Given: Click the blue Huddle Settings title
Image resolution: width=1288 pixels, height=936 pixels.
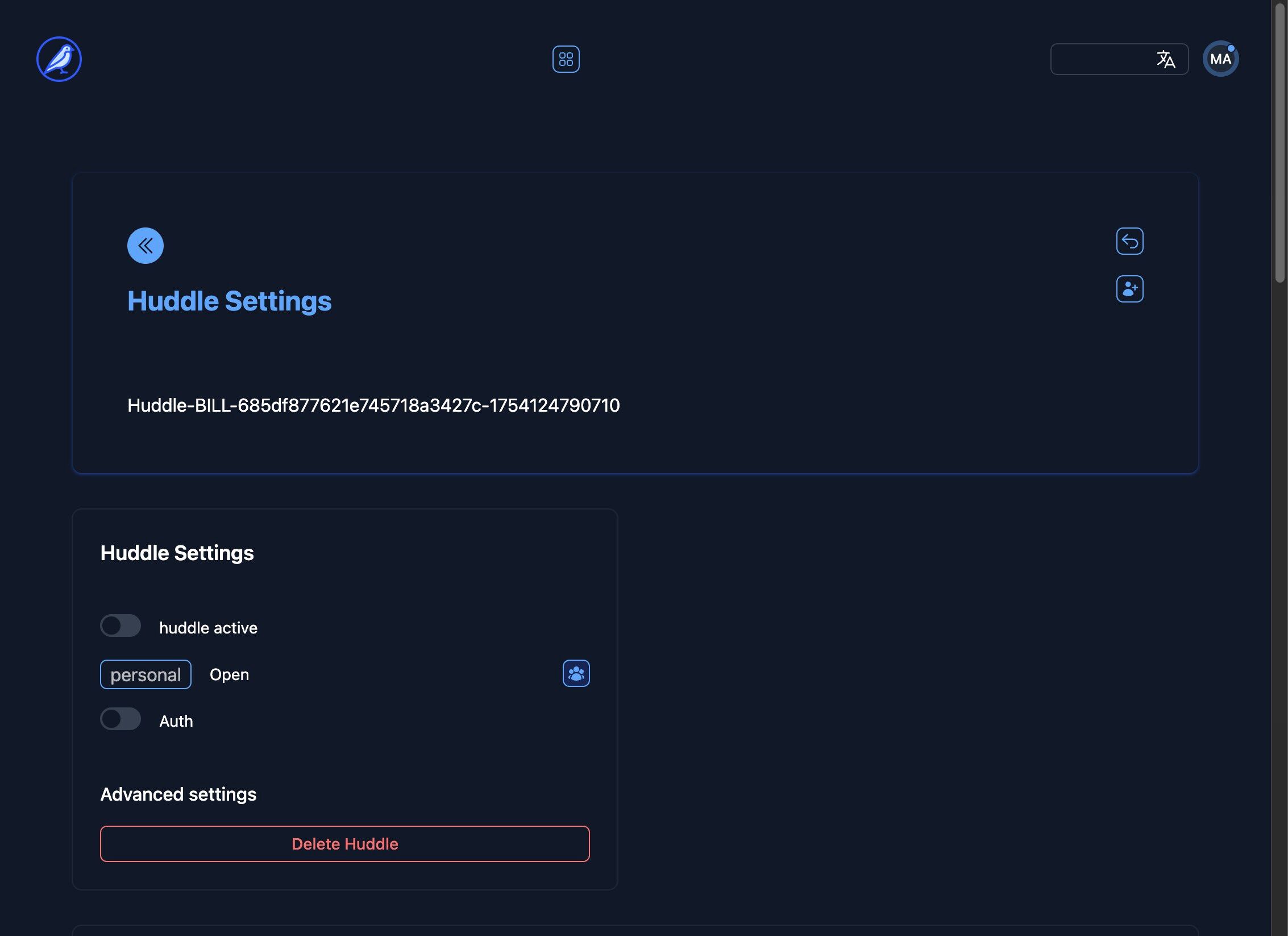Looking at the screenshot, I should (229, 301).
